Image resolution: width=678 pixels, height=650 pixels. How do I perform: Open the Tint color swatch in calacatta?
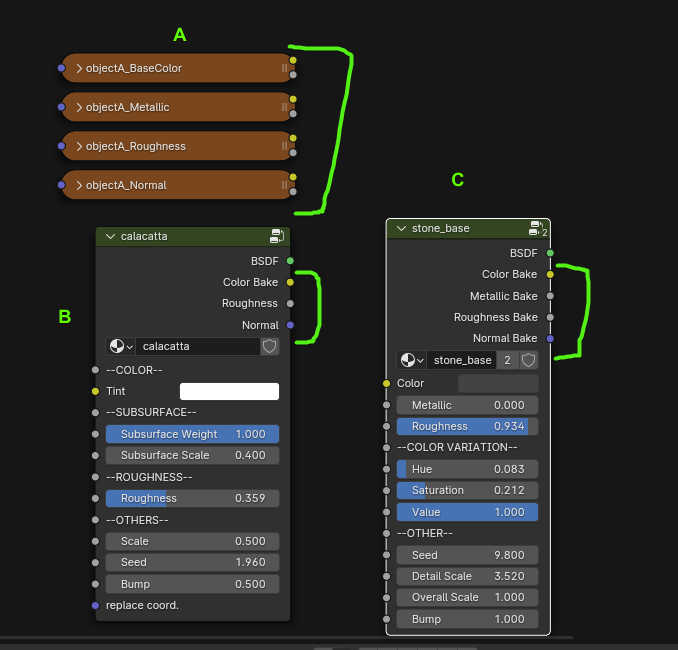(229, 391)
